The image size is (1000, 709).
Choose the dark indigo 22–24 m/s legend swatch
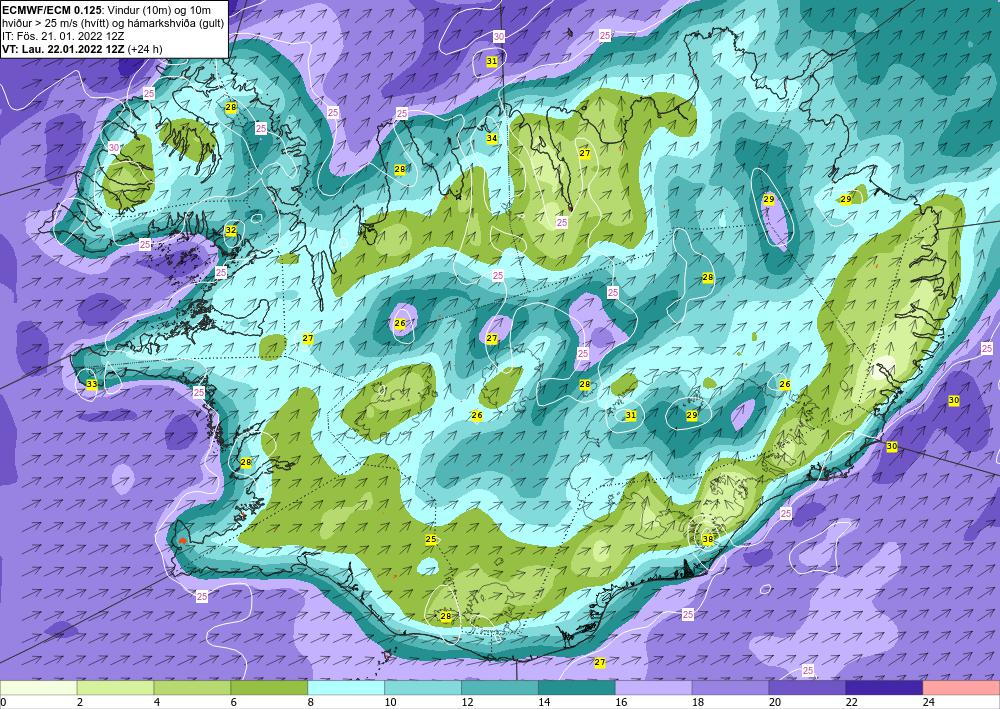(x=885, y=688)
